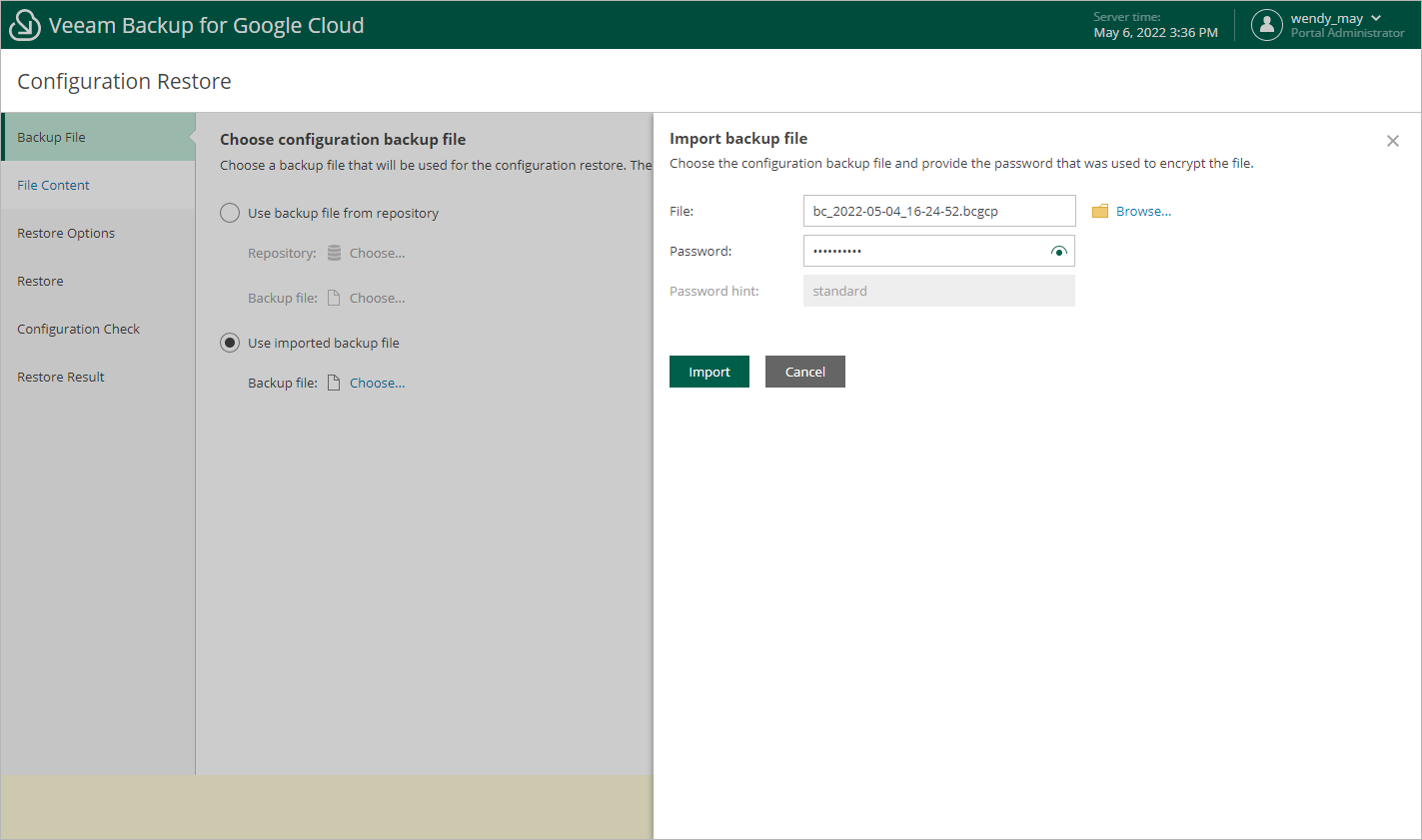1422x840 pixels.
Task: Click the repository database icon
Action: [335, 254]
